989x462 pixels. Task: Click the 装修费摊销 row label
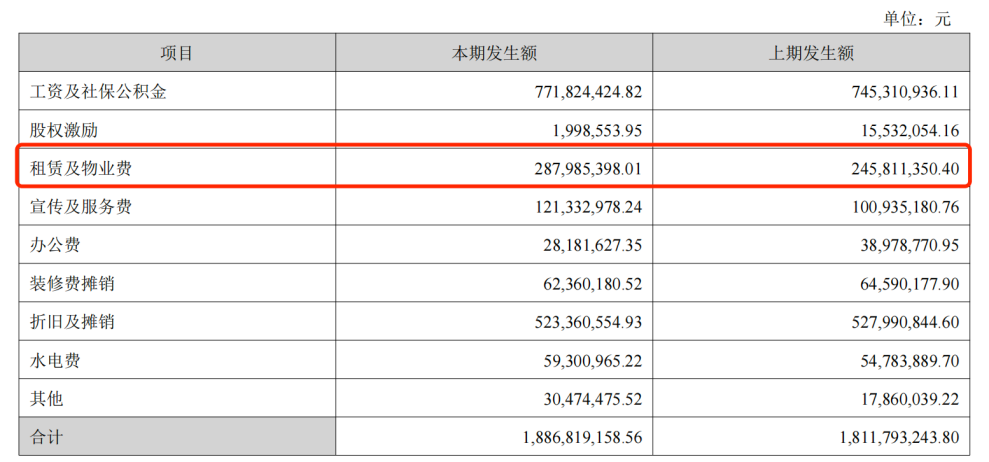click(x=72, y=284)
